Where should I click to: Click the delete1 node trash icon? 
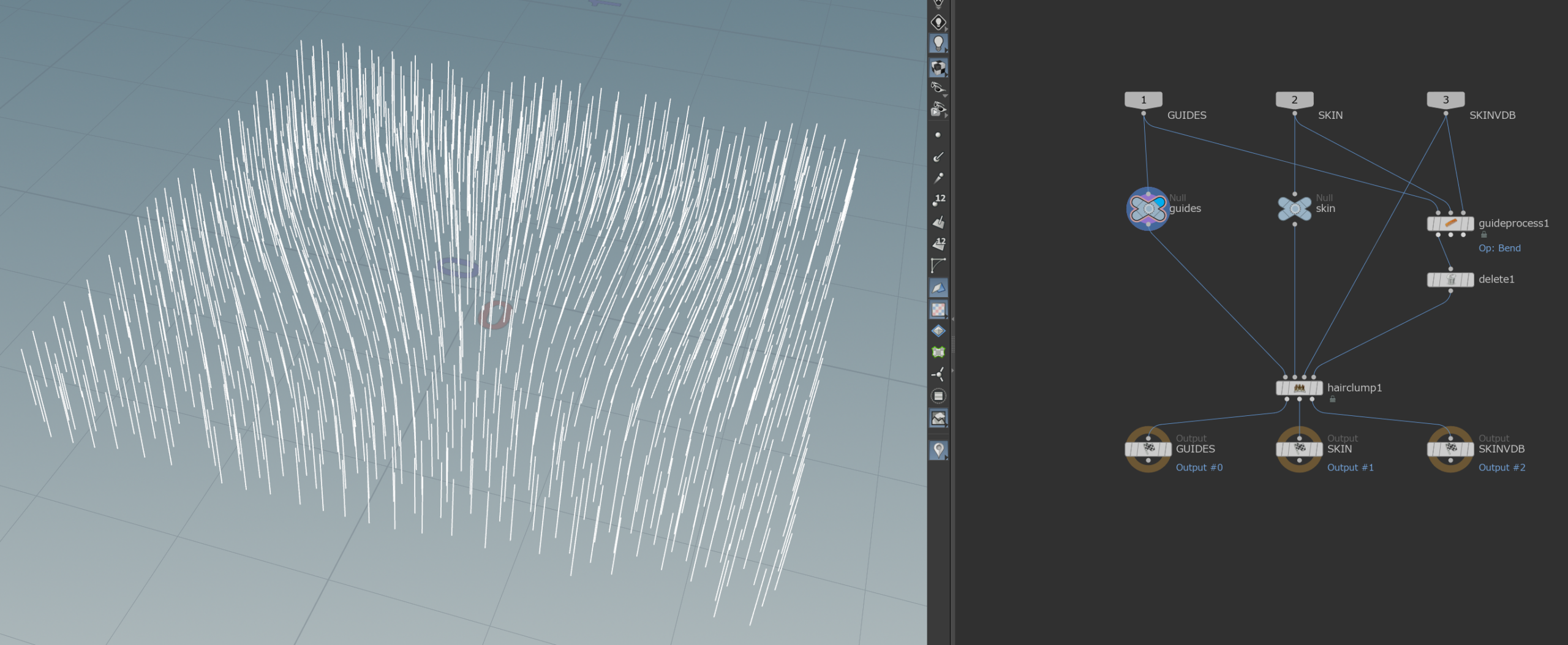click(x=1450, y=280)
